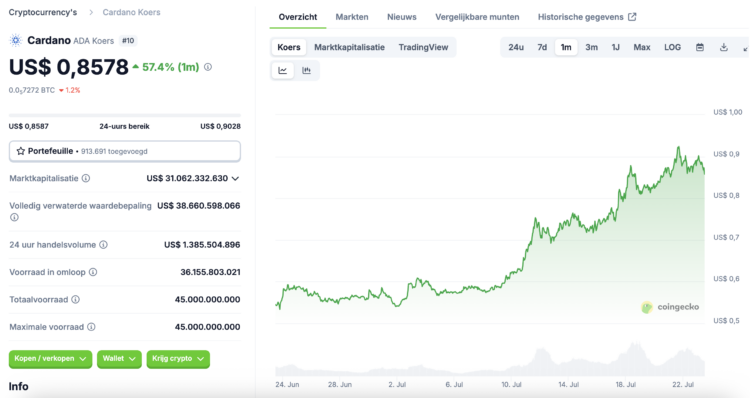Click external link icon beside Historische gegevens
Image resolution: width=750 pixels, height=398 pixels.
click(x=632, y=17)
